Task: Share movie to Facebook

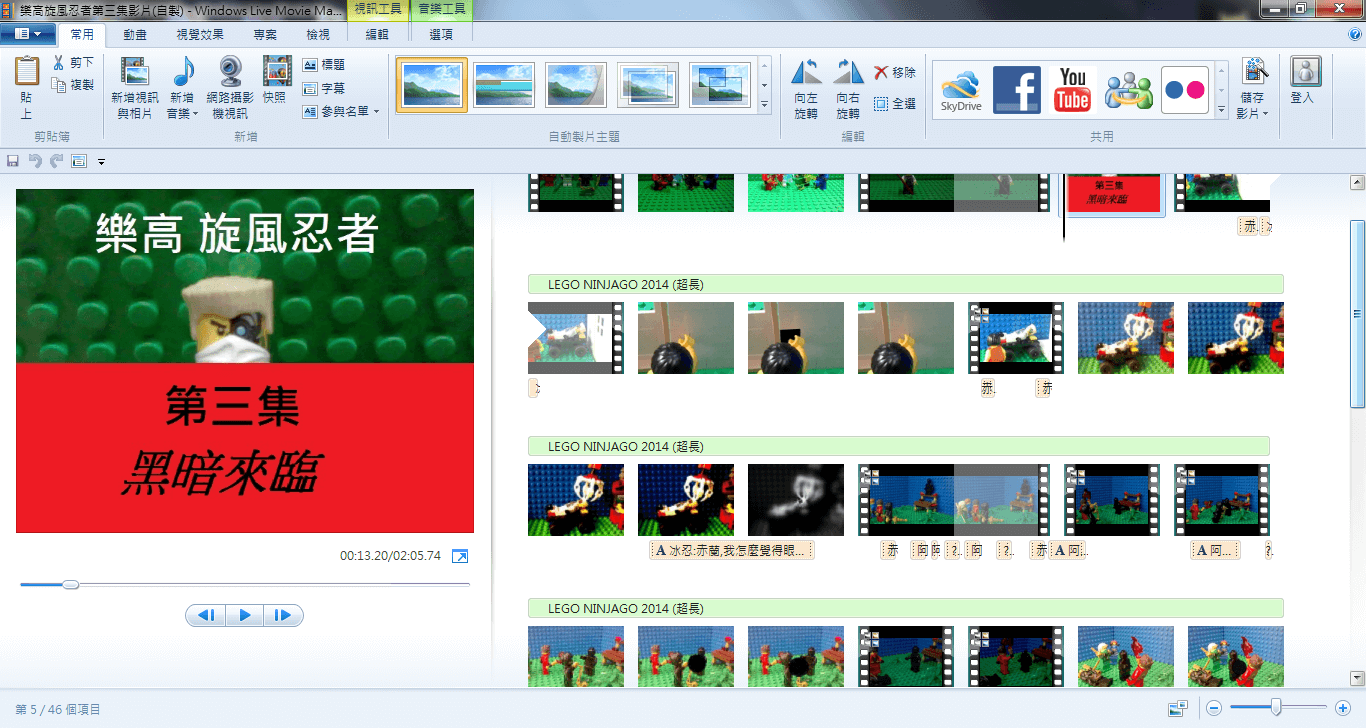Action: (x=1016, y=90)
